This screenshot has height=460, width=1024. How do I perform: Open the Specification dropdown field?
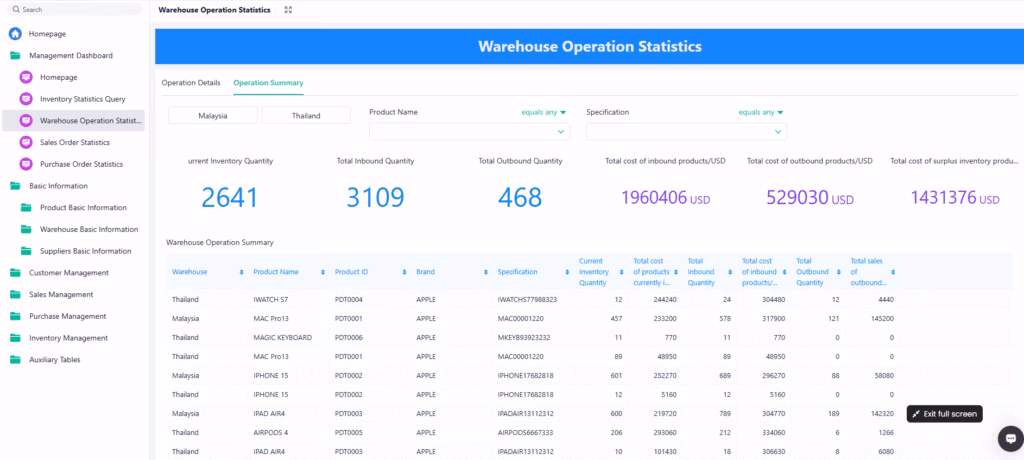click(686, 131)
